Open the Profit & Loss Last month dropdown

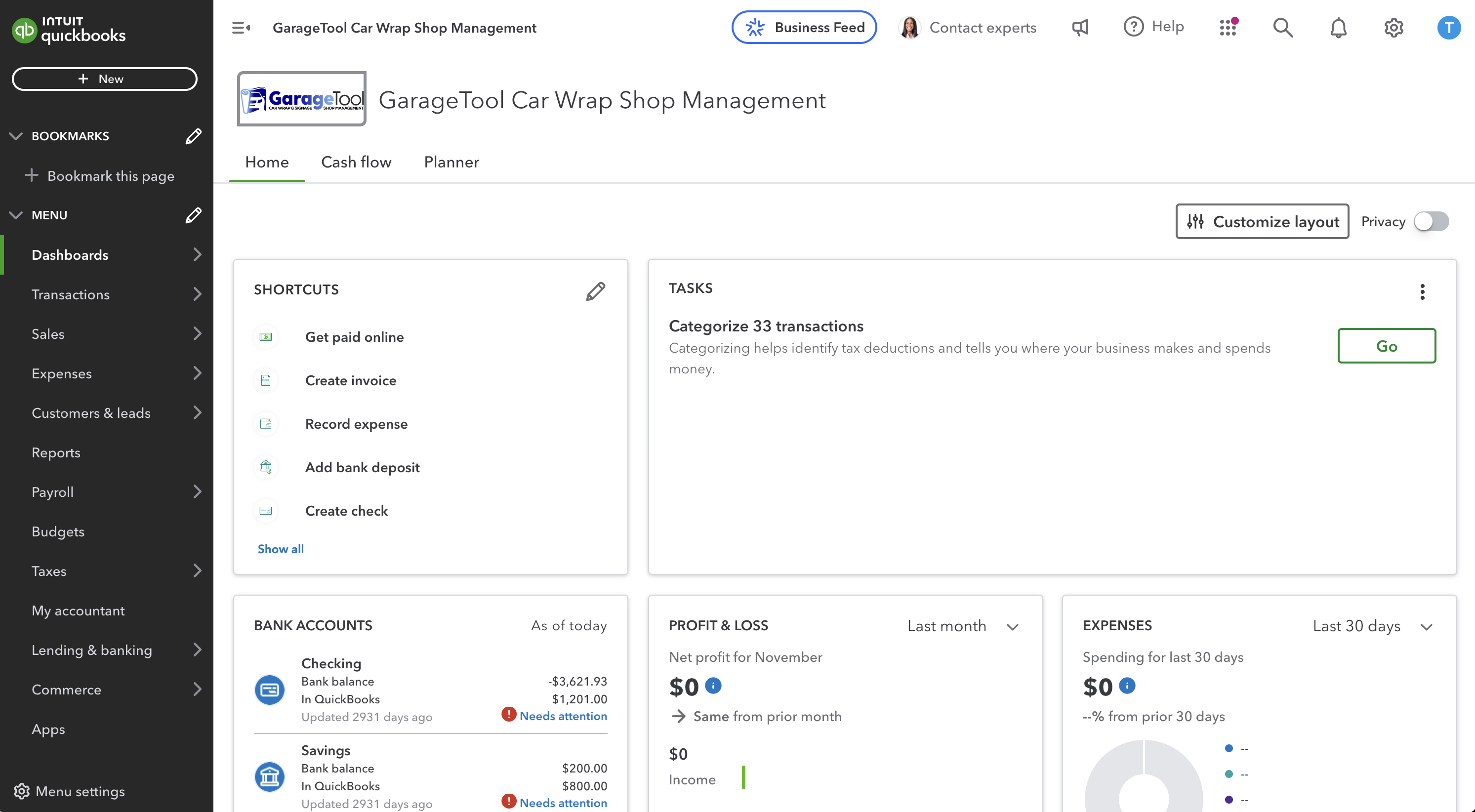[963, 626]
